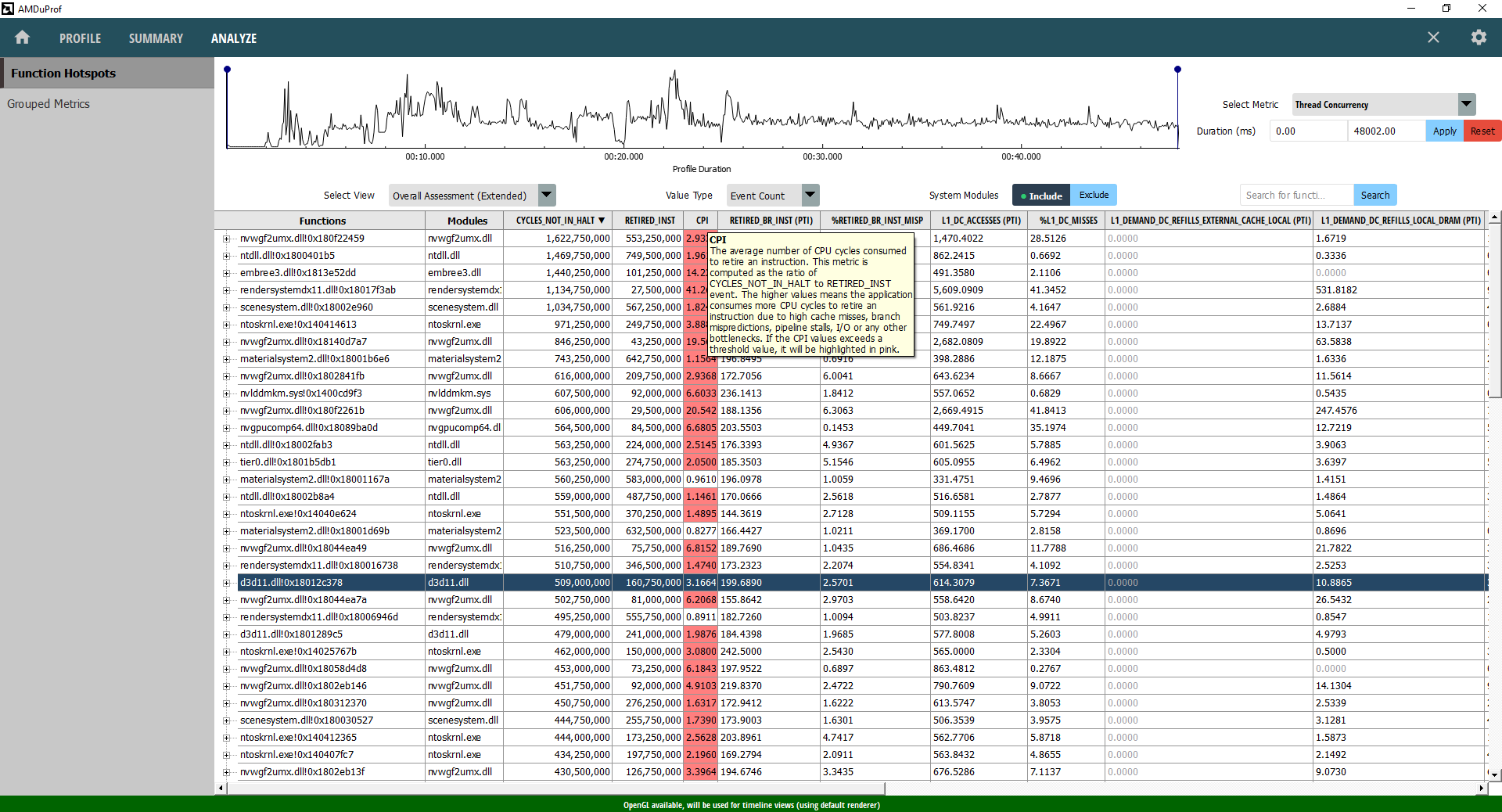Click the duration start value field
The width and height of the screenshot is (1502, 812).
pos(1308,131)
